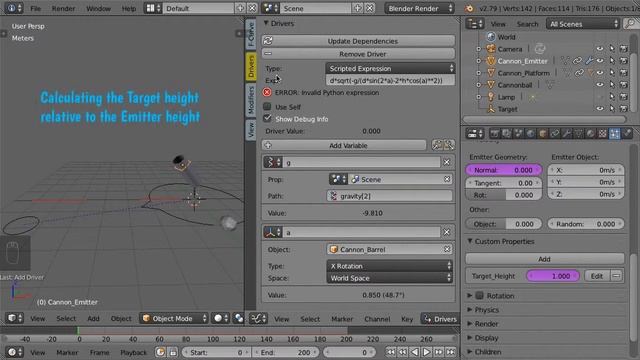
Task: Toggle Use Self checkbox
Action: tap(267, 107)
